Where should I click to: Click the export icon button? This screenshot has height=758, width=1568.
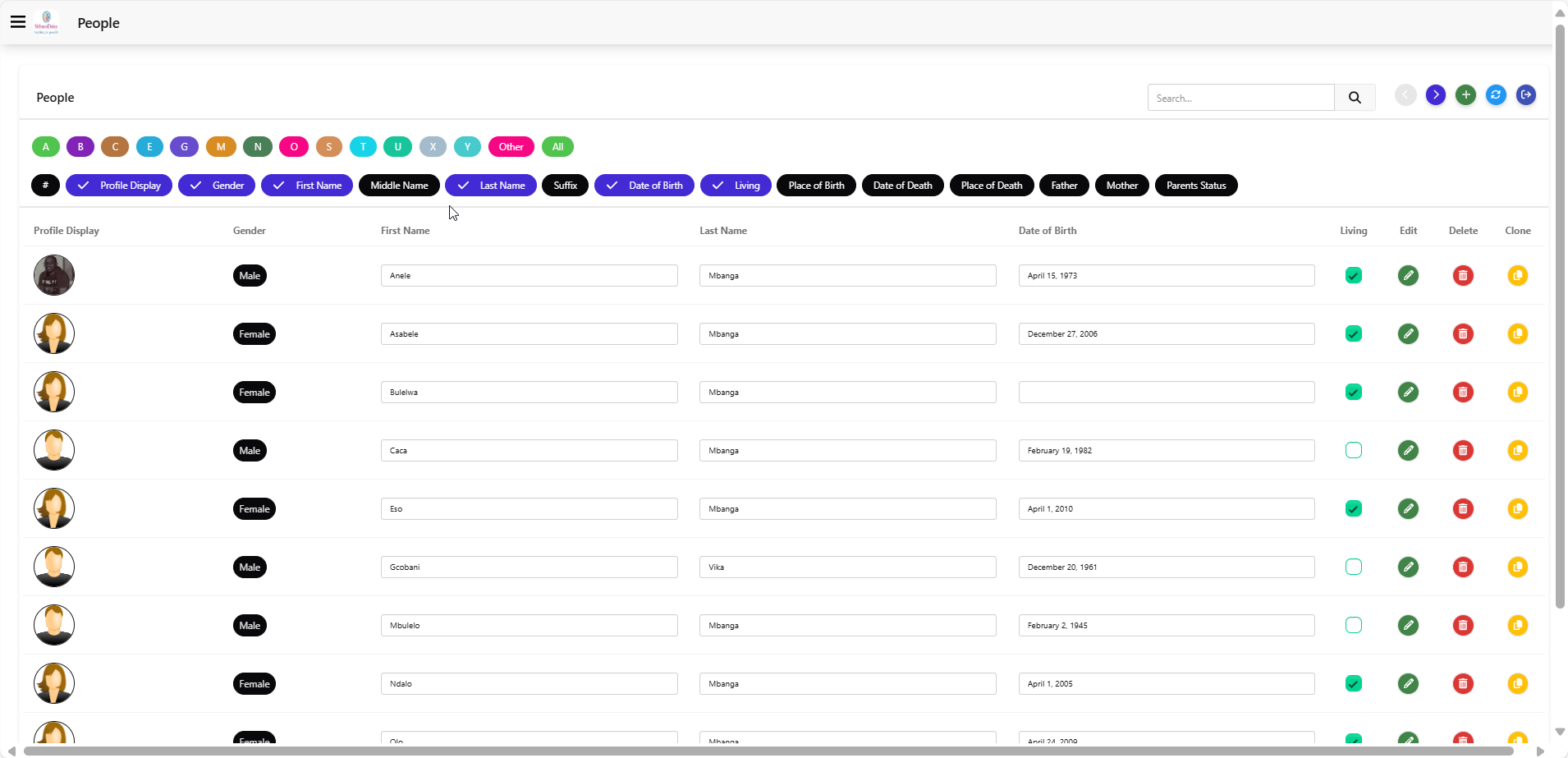[1526, 95]
